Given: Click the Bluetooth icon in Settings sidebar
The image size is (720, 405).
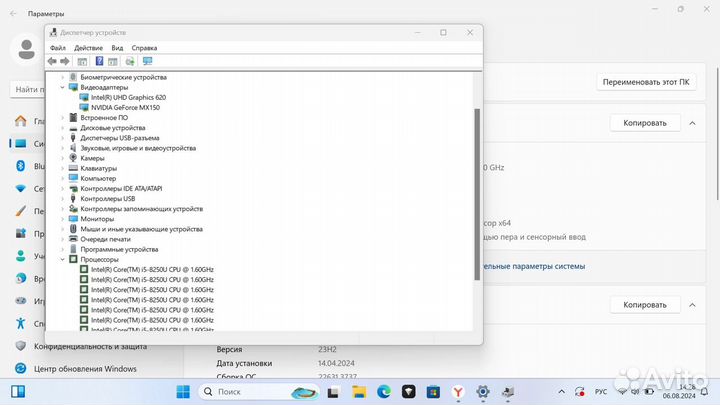Looking at the screenshot, I should click(x=21, y=166).
